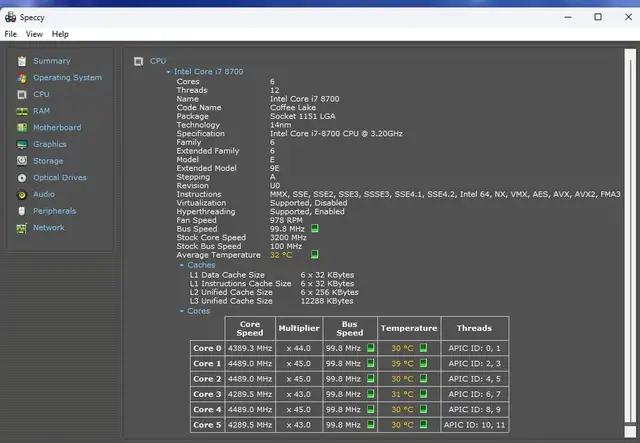Click Core 4 temperature graph icon
This screenshot has width=640, height=443.
point(423,409)
